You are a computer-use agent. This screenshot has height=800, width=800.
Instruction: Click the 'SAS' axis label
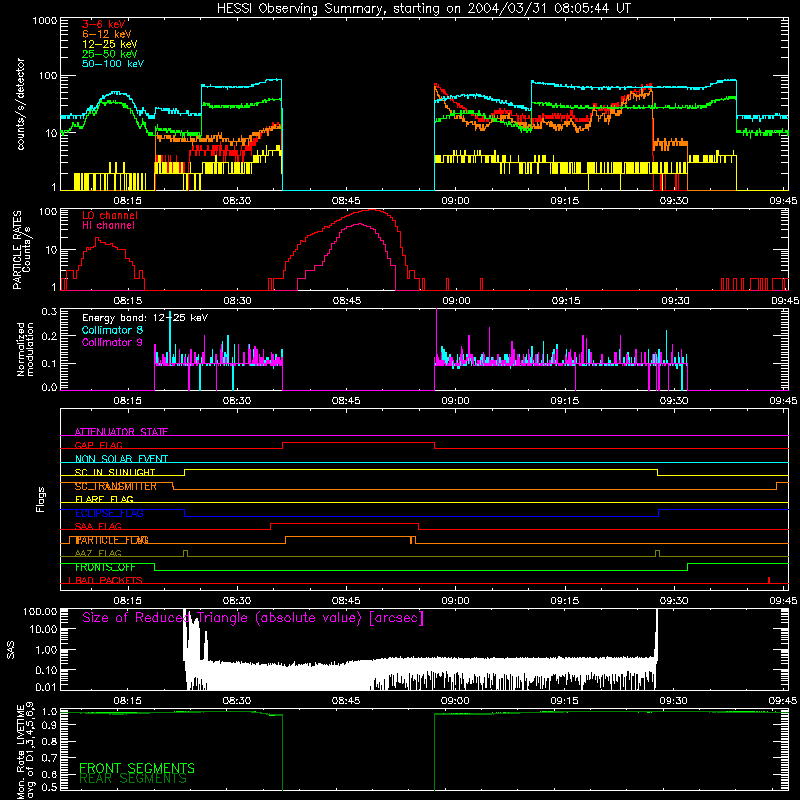10,650
